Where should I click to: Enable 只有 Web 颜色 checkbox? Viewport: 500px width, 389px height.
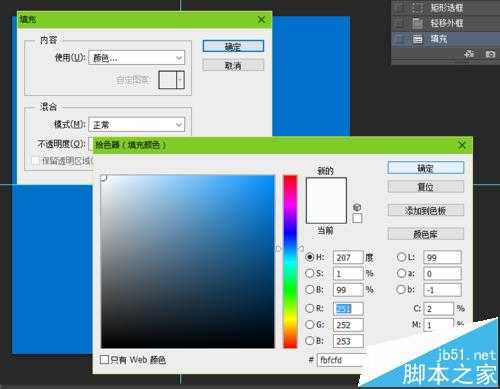pos(104,360)
